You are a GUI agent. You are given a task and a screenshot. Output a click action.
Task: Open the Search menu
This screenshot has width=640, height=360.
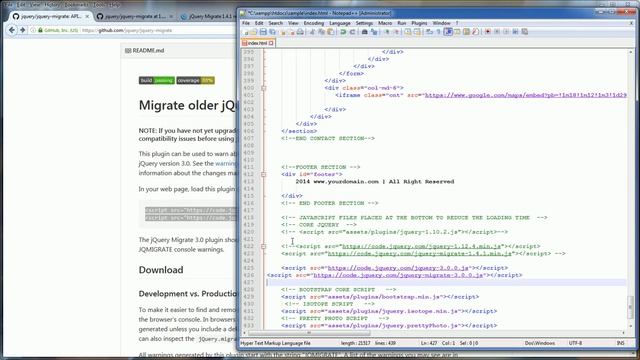coord(276,23)
